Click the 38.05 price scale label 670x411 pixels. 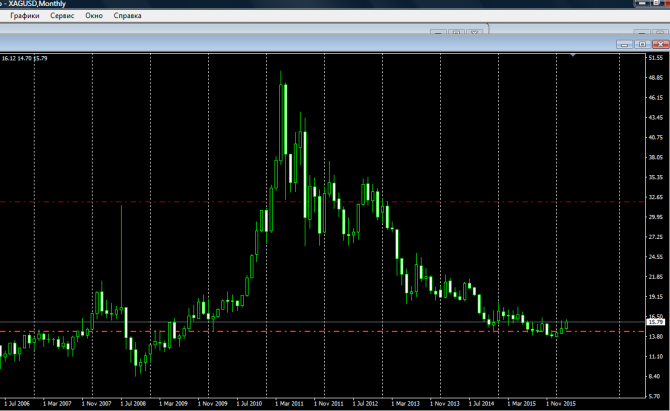click(655, 157)
